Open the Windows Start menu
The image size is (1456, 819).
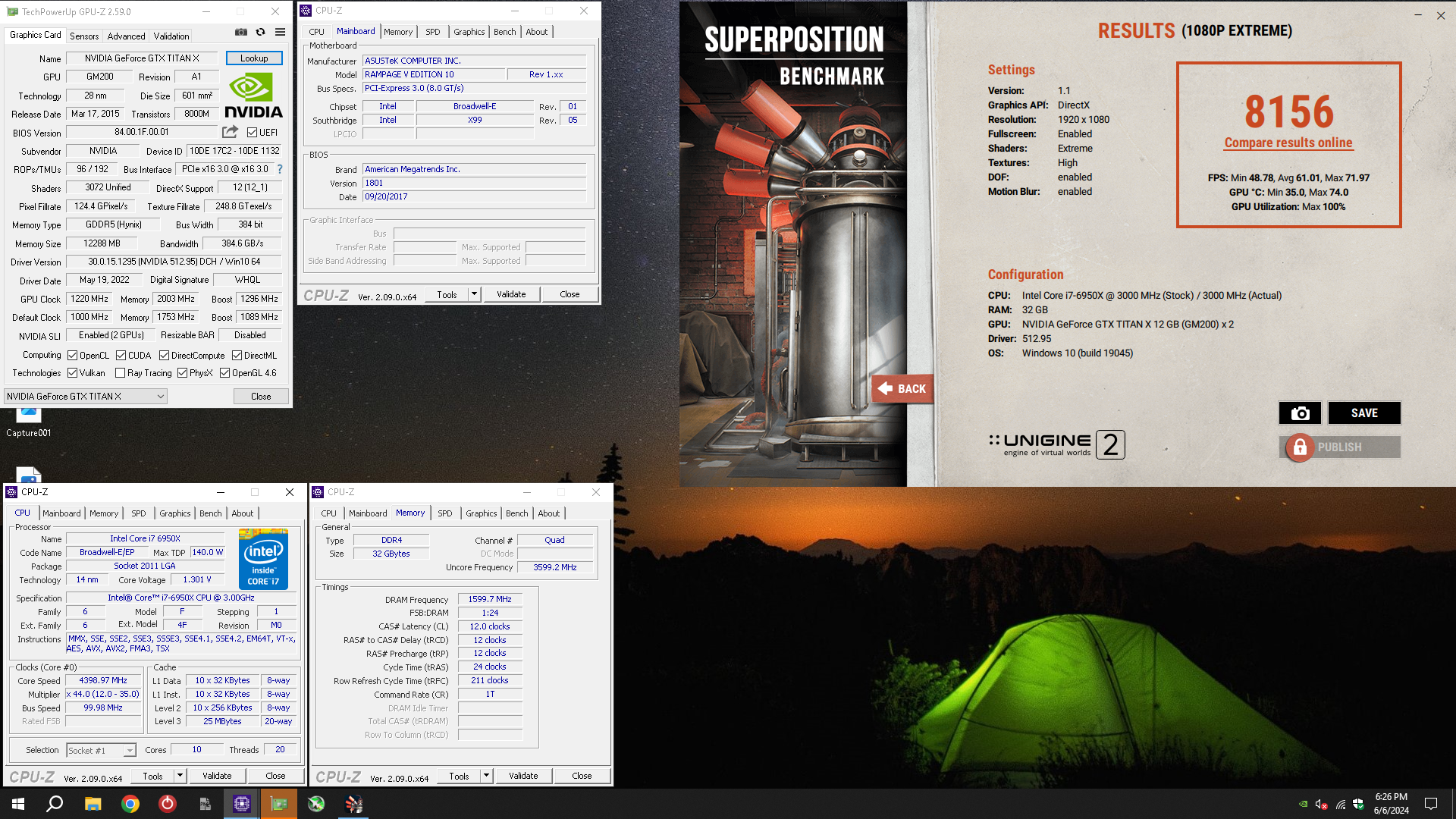[x=18, y=804]
